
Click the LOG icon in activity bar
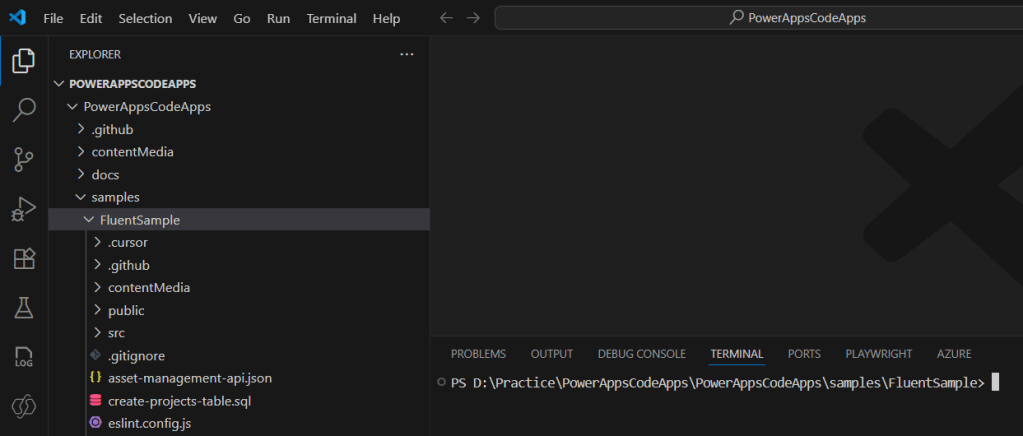[x=23, y=357]
